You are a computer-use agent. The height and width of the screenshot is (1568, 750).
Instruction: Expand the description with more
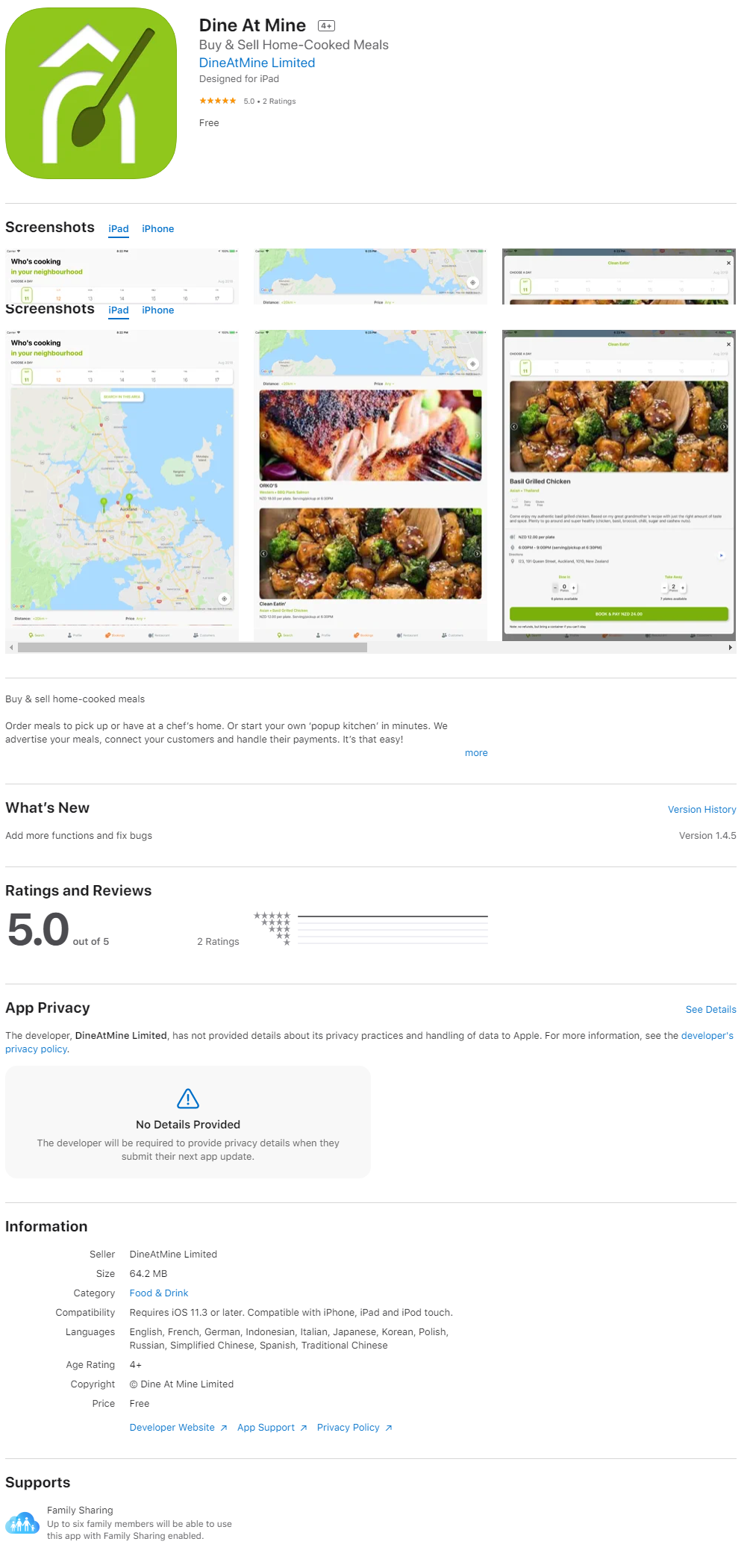click(x=476, y=753)
